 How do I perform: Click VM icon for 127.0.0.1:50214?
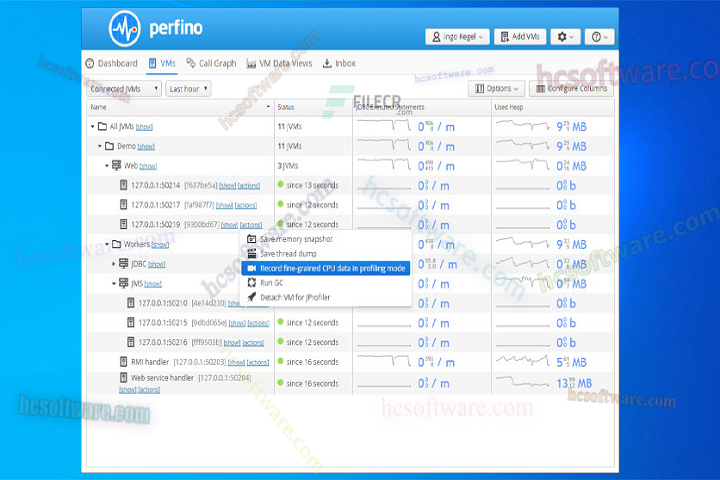click(124, 185)
